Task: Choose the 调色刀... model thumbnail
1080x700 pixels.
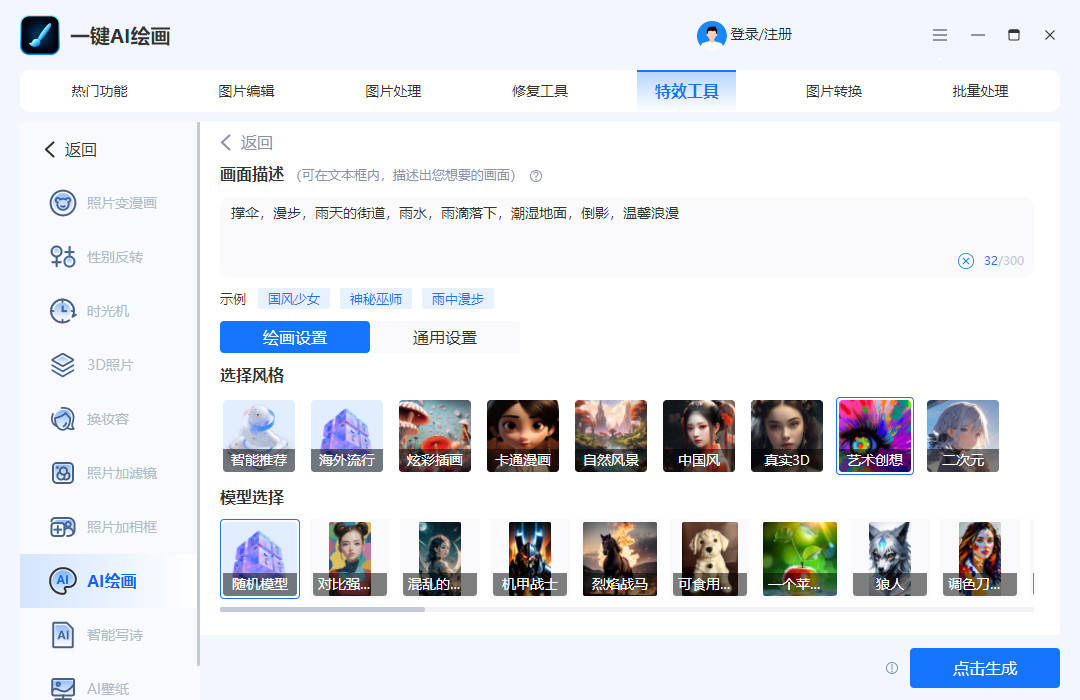Action: pyautogui.click(x=979, y=559)
